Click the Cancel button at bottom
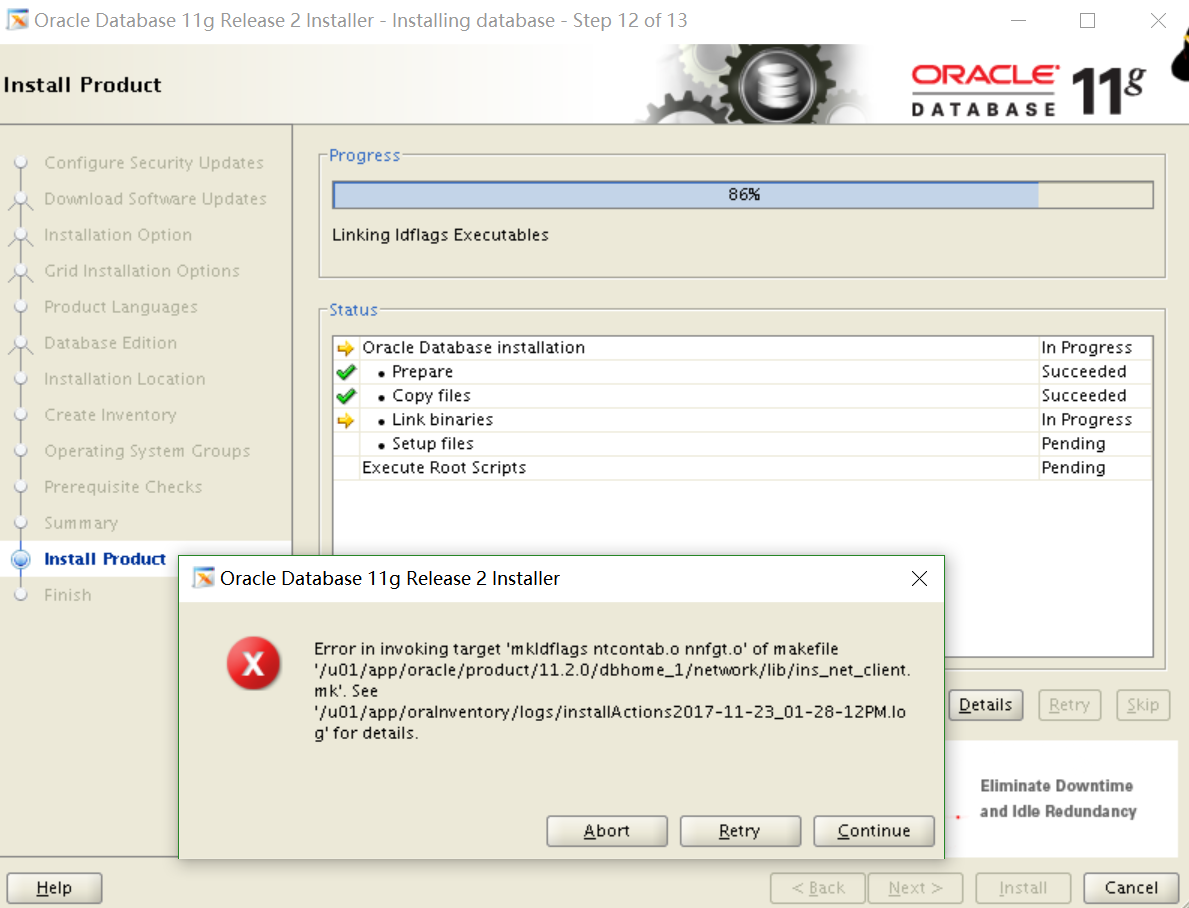The image size is (1189, 908). click(1131, 888)
